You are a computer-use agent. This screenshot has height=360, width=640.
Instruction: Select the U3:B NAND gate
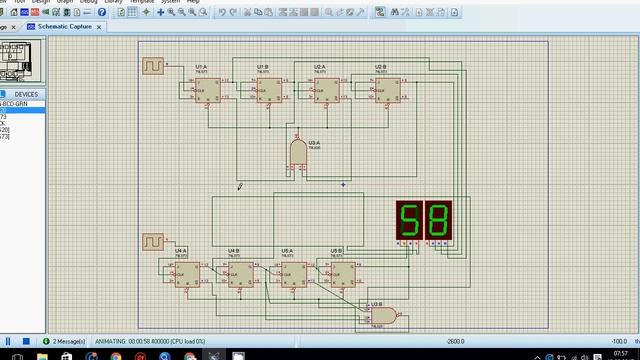[x=384, y=316]
